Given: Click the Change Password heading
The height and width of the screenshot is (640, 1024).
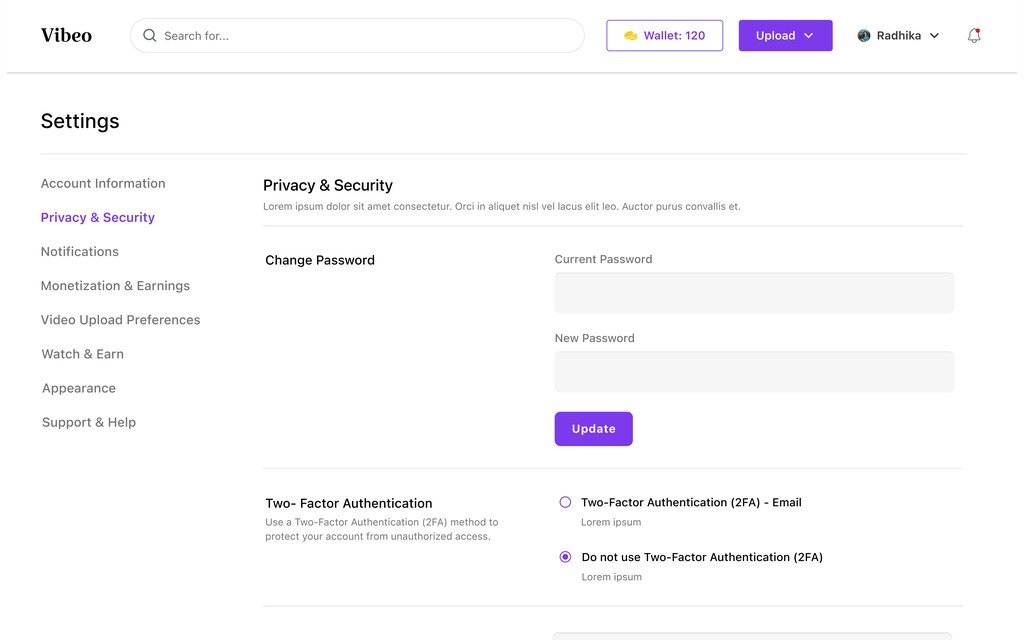Looking at the screenshot, I should pos(320,260).
